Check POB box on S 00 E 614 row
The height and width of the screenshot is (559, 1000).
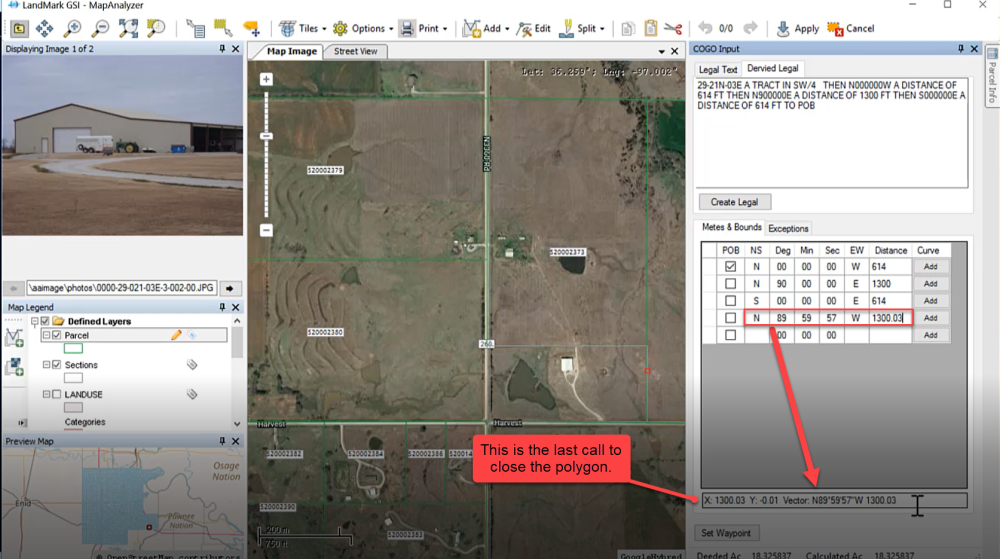point(730,301)
